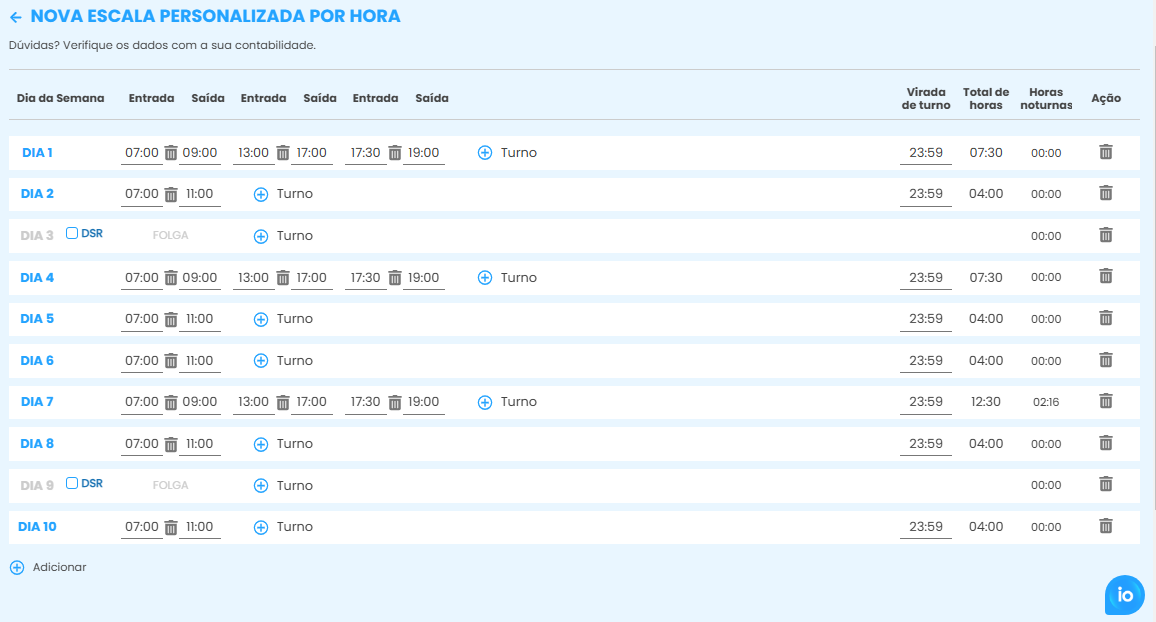Remove DIA 4 third shift 17:30 trash icon
Image resolution: width=1156 pixels, height=622 pixels.
(395, 277)
